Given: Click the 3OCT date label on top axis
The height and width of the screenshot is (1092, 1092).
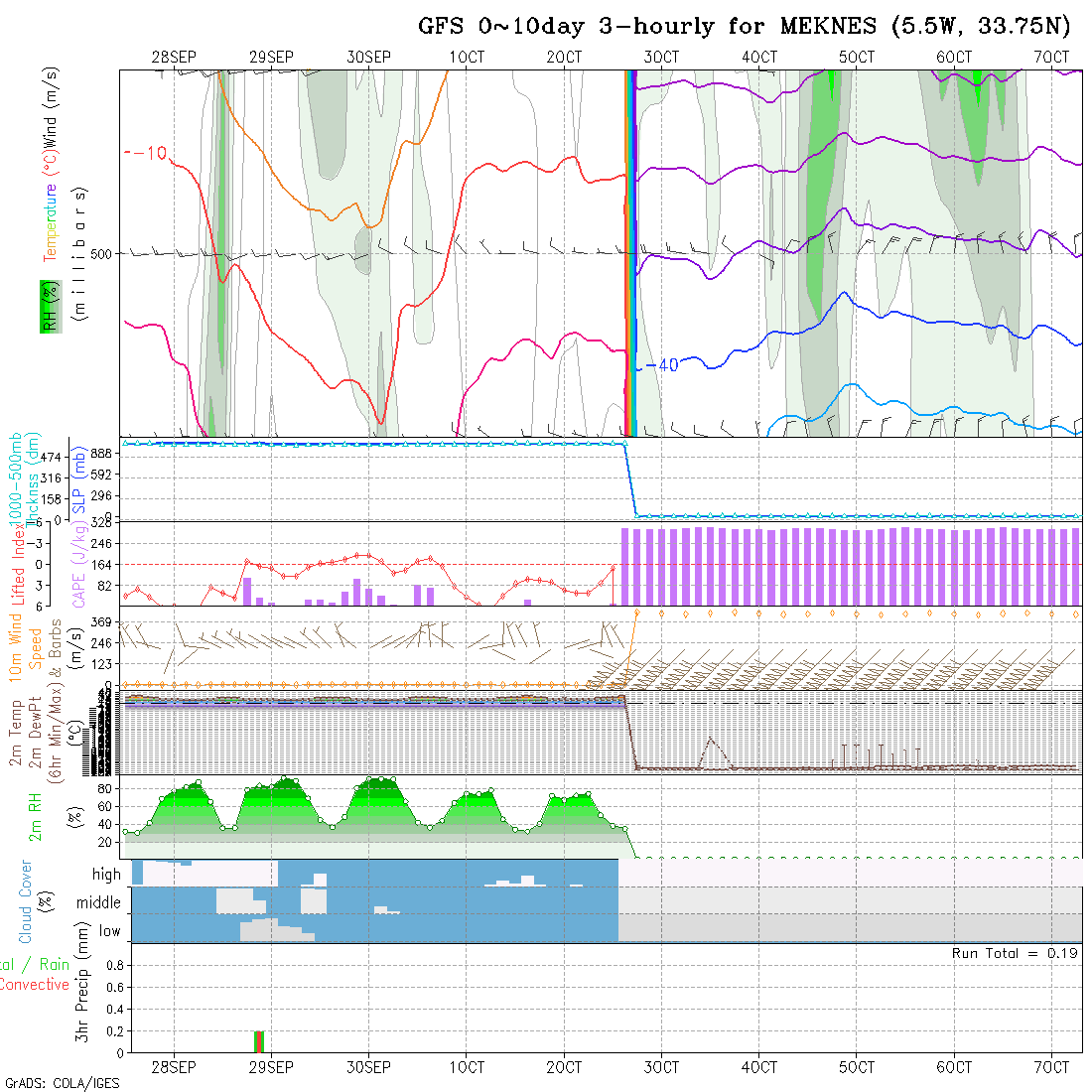Looking at the screenshot, I should (x=661, y=58).
